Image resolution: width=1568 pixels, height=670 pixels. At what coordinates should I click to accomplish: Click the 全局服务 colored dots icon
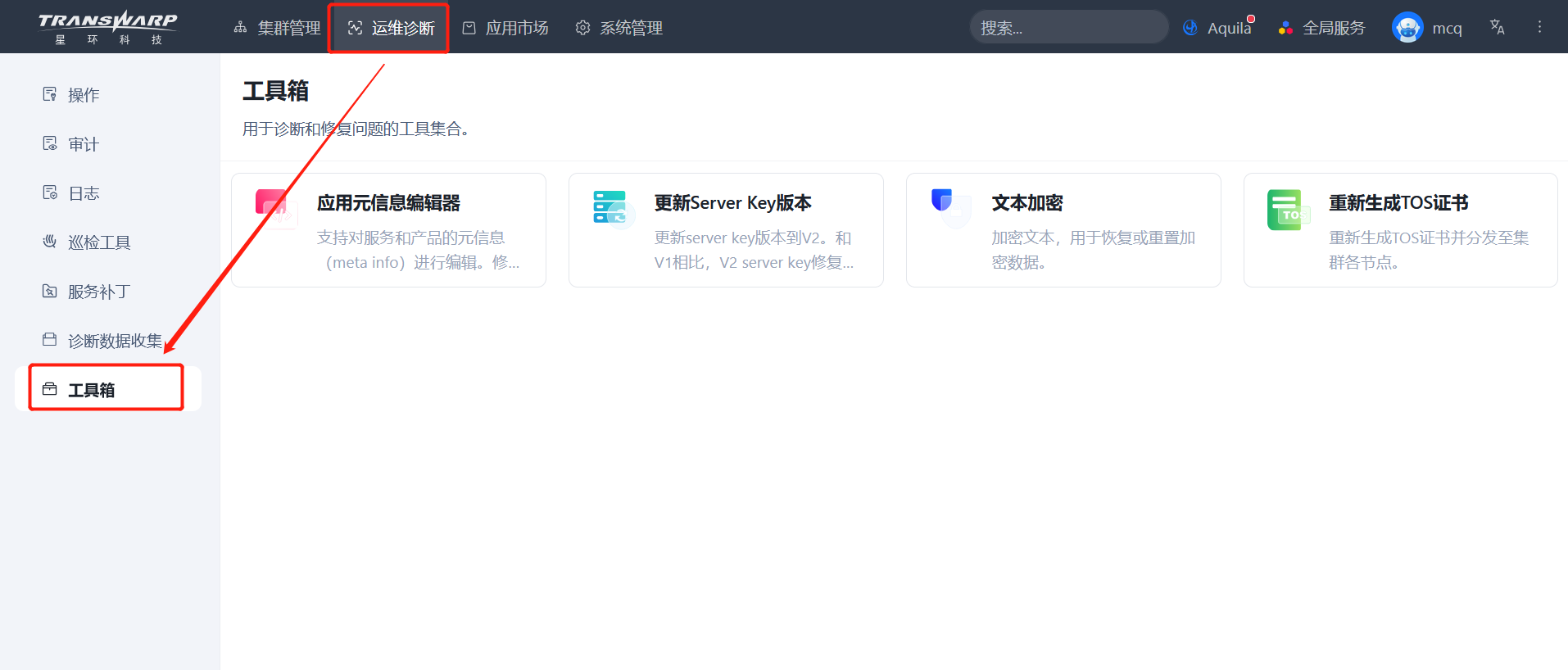[1285, 28]
